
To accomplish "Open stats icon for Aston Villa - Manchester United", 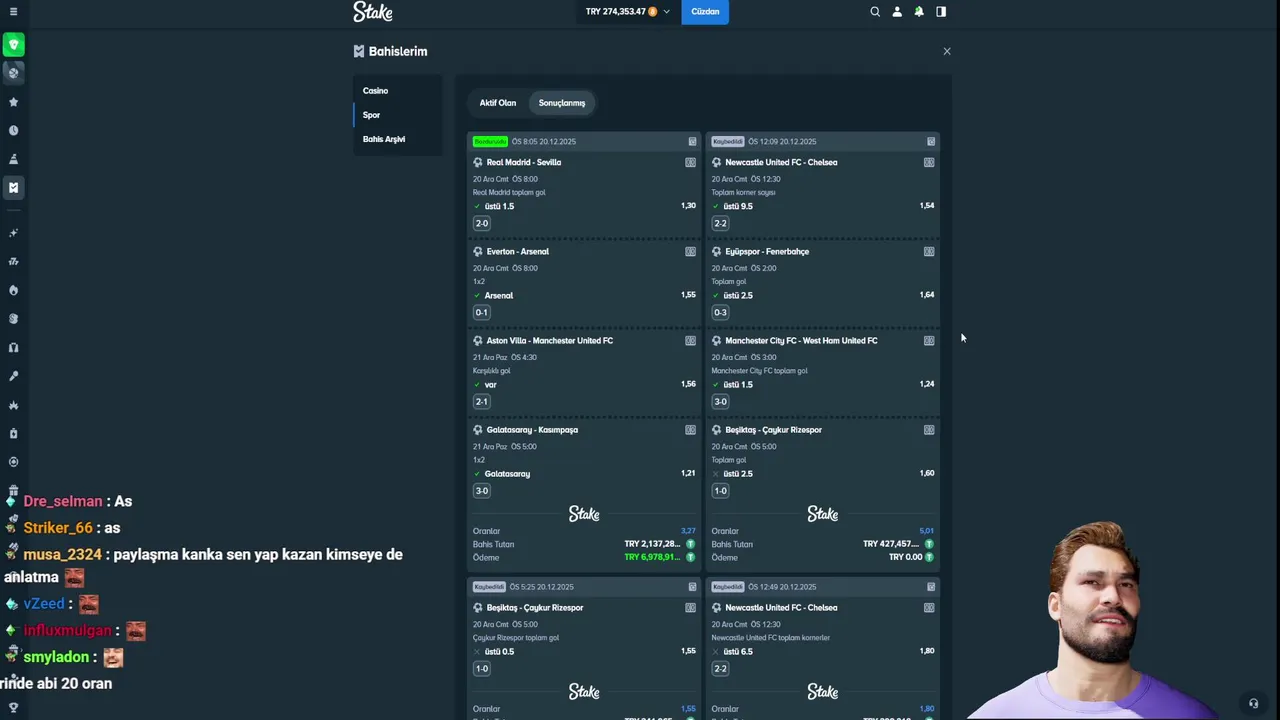I will click(690, 341).
